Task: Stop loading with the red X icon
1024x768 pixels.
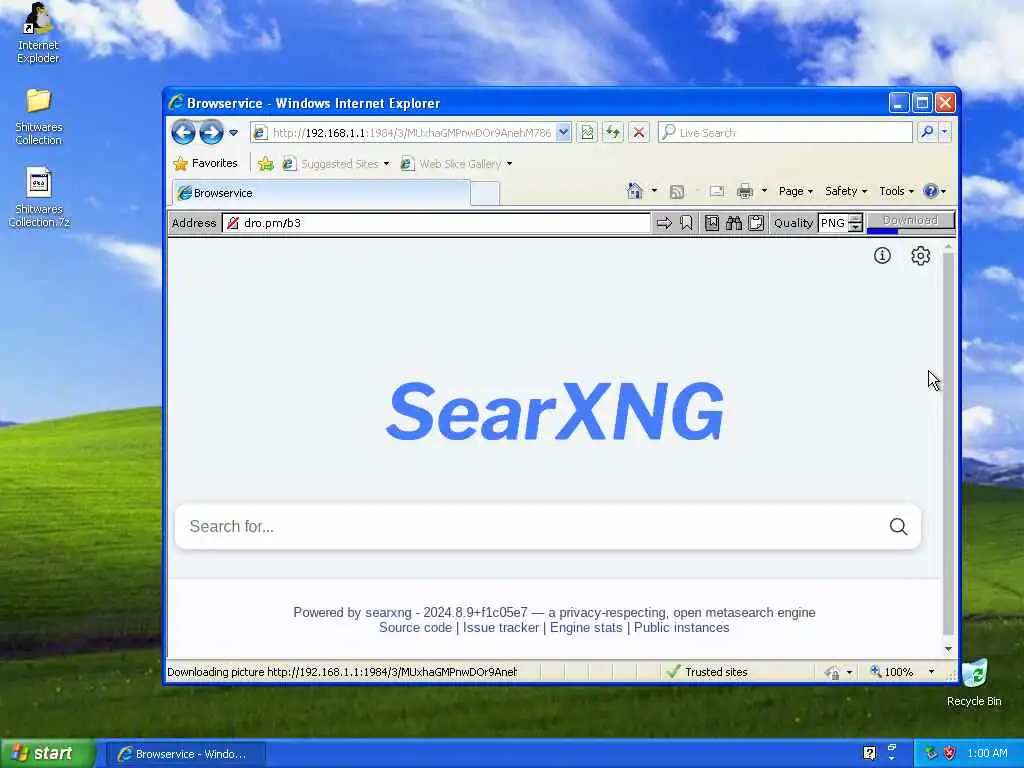Action: pyautogui.click(x=639, y=133)
